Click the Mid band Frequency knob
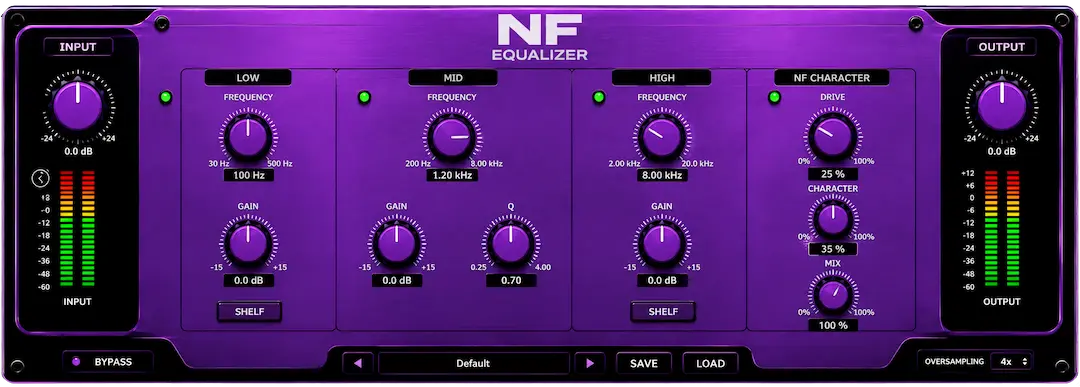 coord(451,136)
